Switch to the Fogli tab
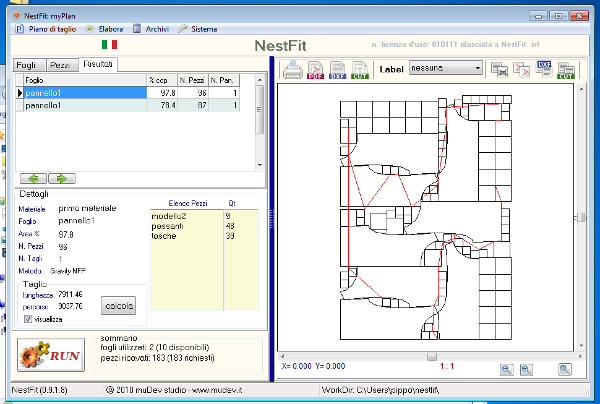The width and height of the screenshot is (600, 404). pos(29,65)
